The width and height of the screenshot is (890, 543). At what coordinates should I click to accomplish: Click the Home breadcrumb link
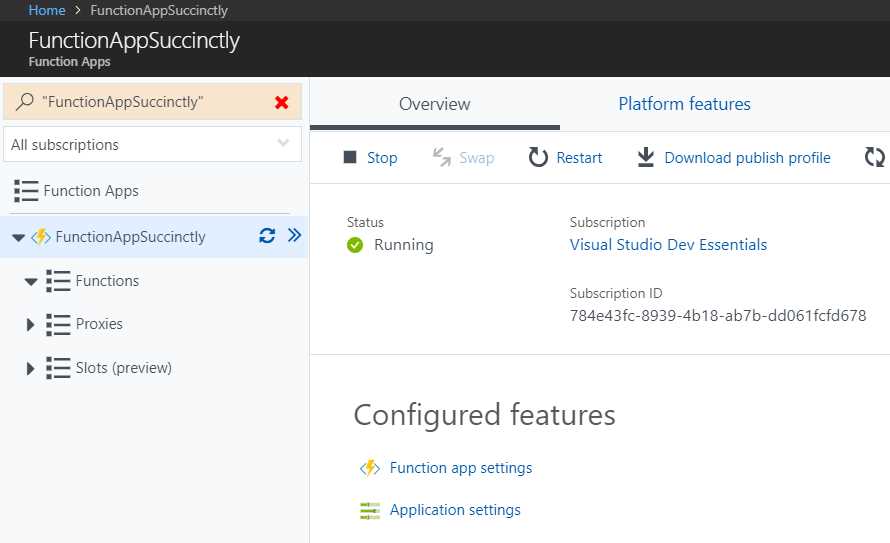click(47, 10)
